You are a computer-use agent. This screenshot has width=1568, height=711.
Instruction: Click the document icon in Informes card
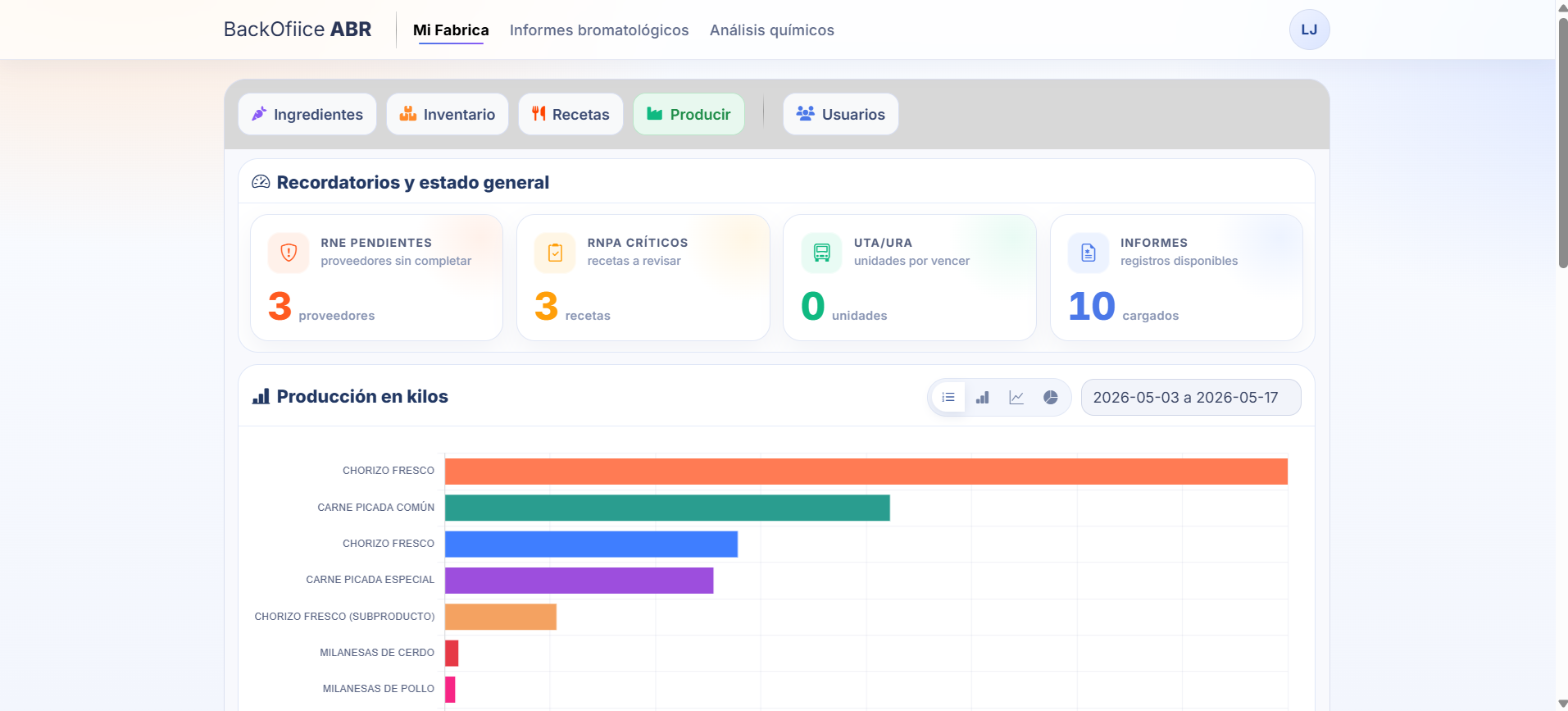pyautogui.click(x=1089, y=253)
